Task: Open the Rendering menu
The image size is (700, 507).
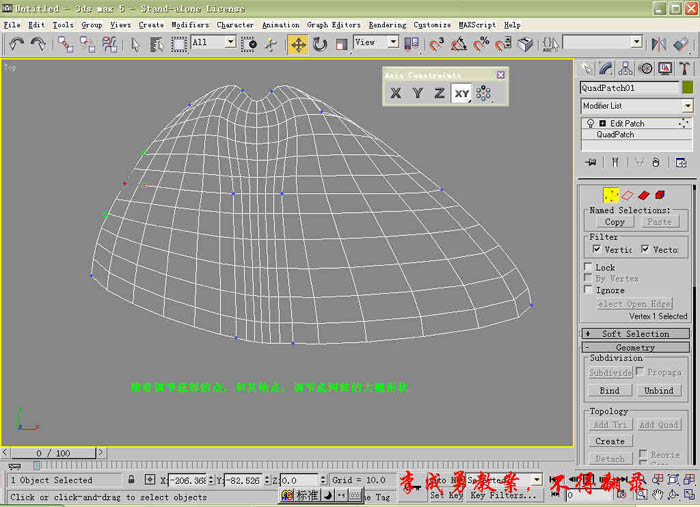Action: [387, 25]
